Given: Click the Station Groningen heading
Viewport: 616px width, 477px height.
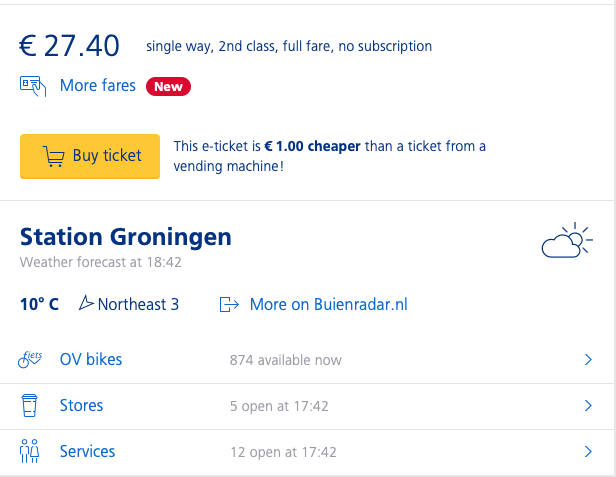Looking at the screenshot, I should pos(126,237).
